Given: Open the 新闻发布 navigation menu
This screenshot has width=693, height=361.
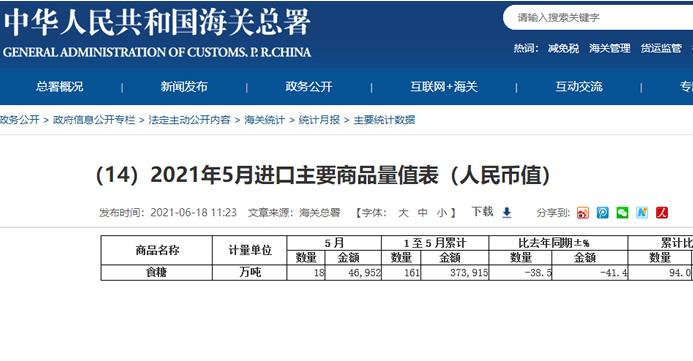Looking at the screenshot, I should pyautogui.click(x=184, y=87).
